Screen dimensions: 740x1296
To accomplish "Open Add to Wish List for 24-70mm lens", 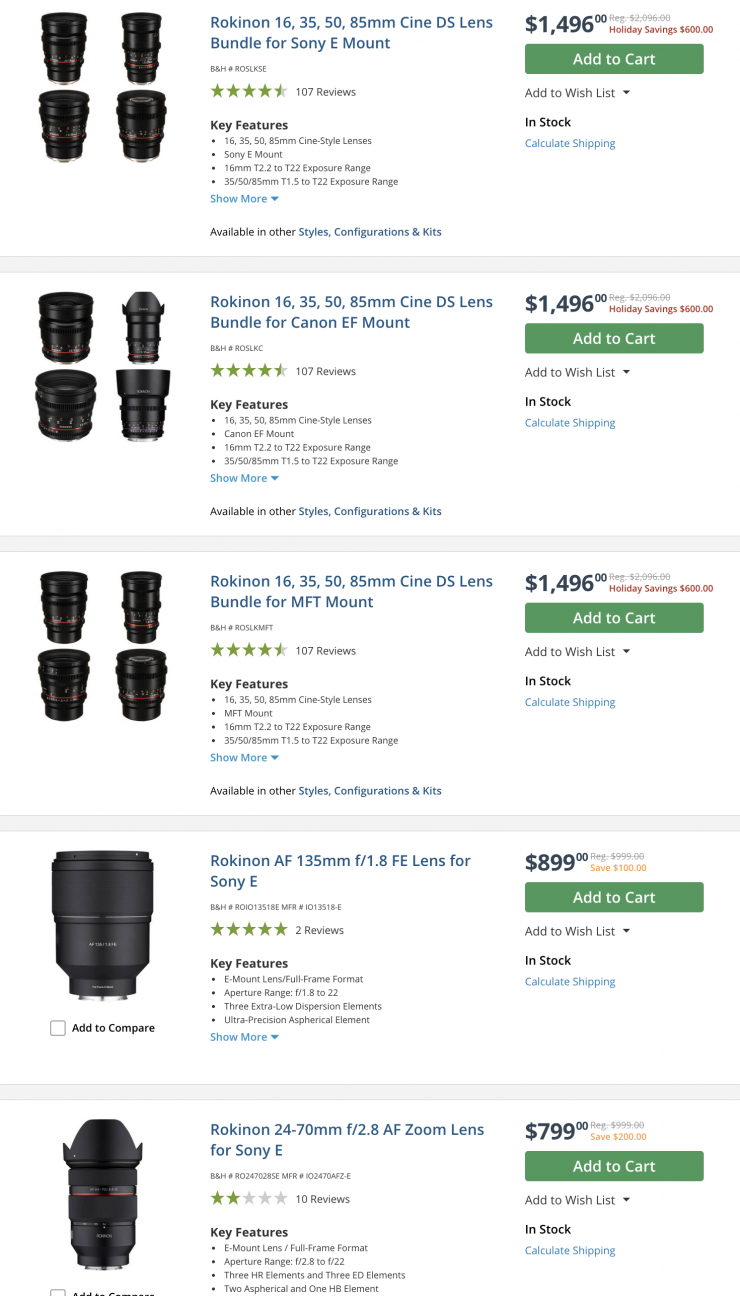I will (x=577, y=1200).
